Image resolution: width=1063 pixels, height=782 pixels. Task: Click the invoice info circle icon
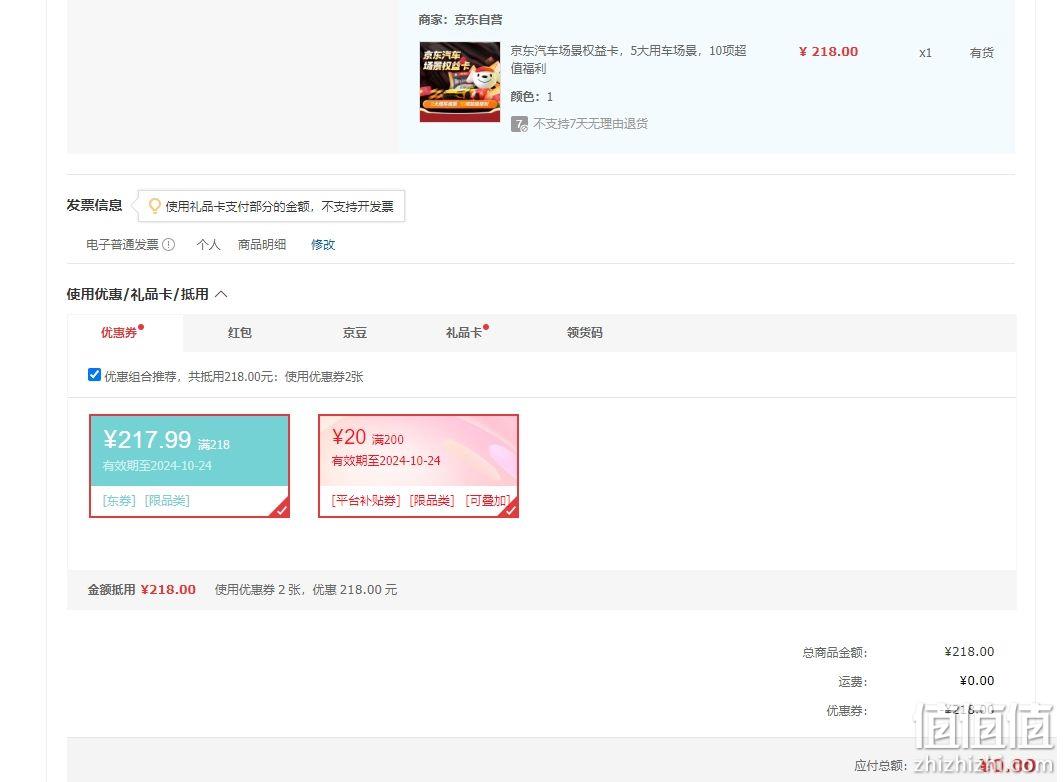coord(169,245)
